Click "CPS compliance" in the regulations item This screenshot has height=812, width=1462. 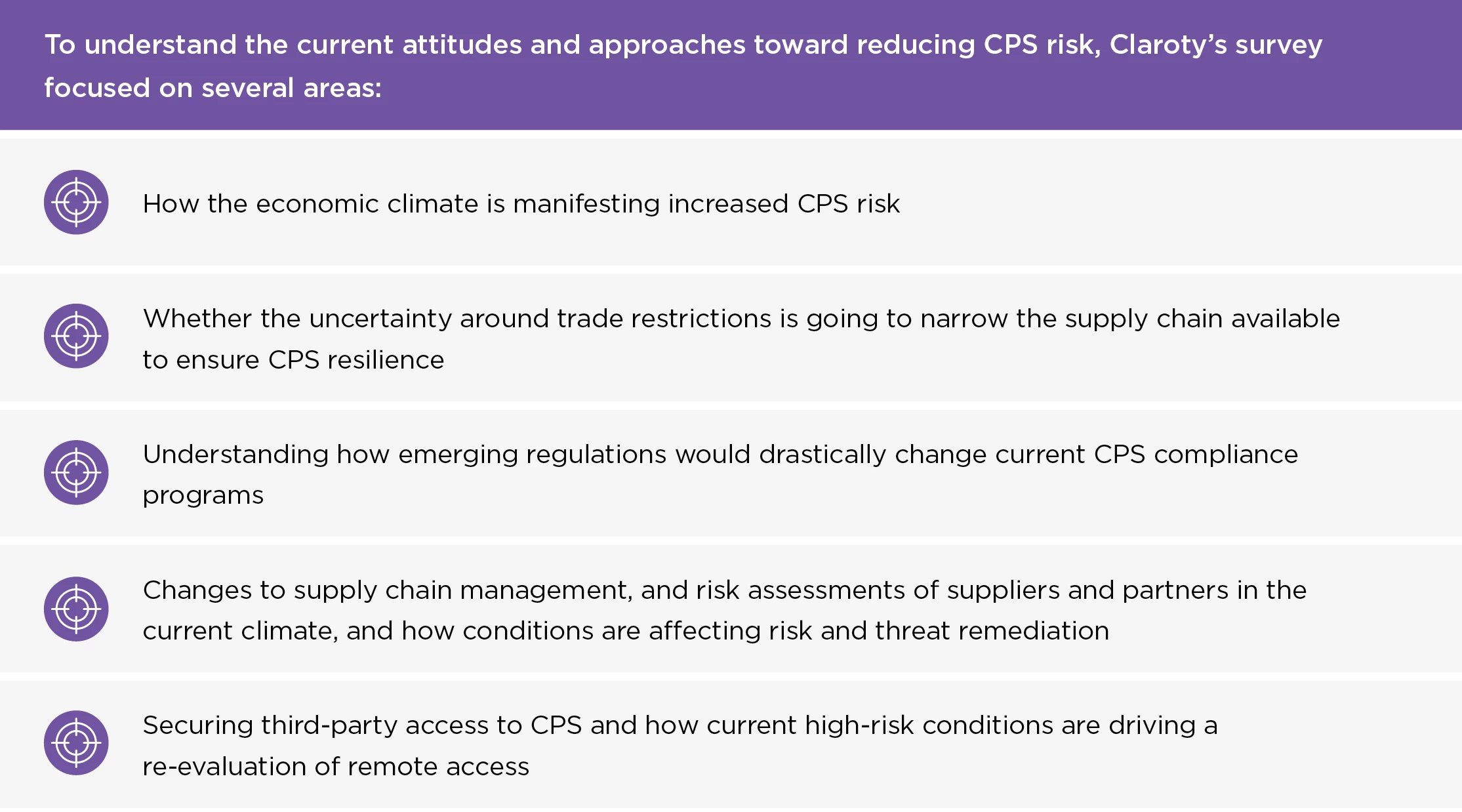click(1195, 455)
